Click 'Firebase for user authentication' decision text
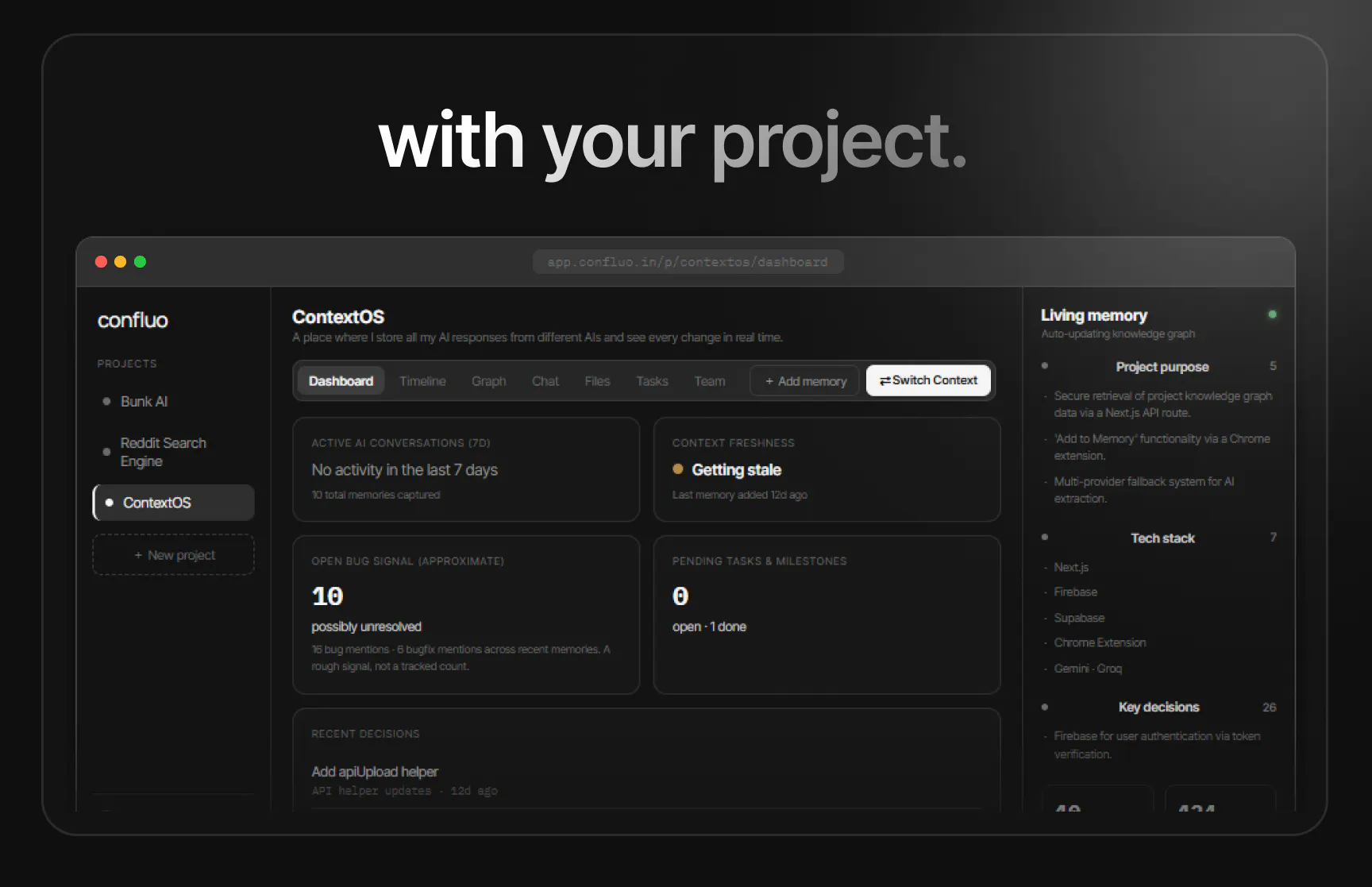The height and width of the screenshot is (887, 1372). click(x=1157, y=745)
